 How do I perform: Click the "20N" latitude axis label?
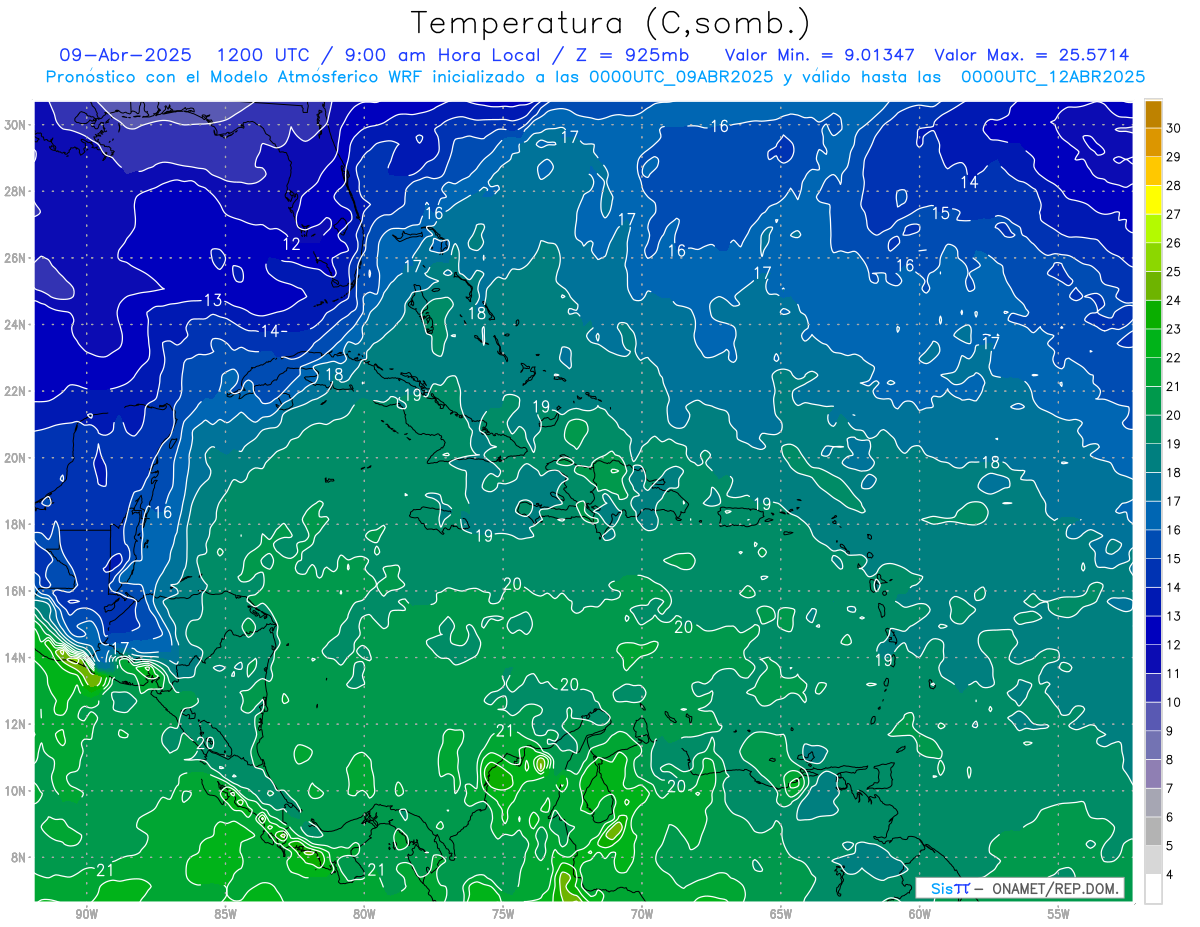[x=17, y=458]
